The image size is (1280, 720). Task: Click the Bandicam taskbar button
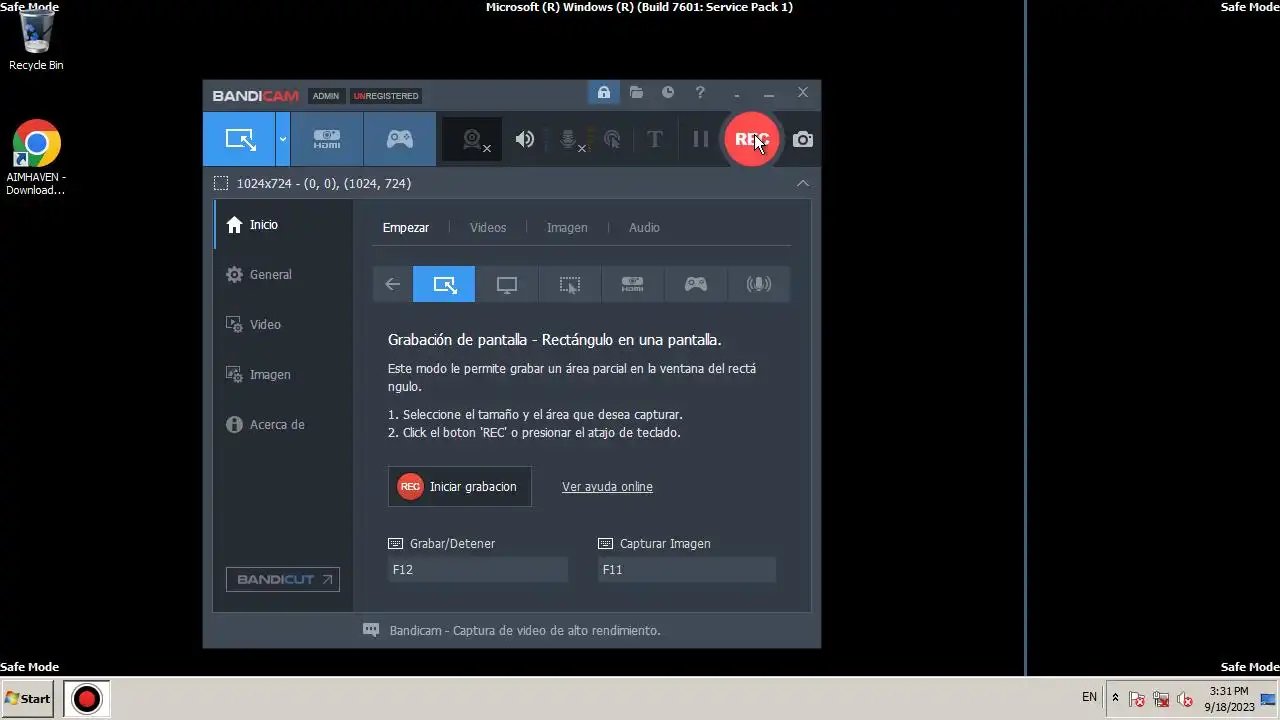click(86, 698)
